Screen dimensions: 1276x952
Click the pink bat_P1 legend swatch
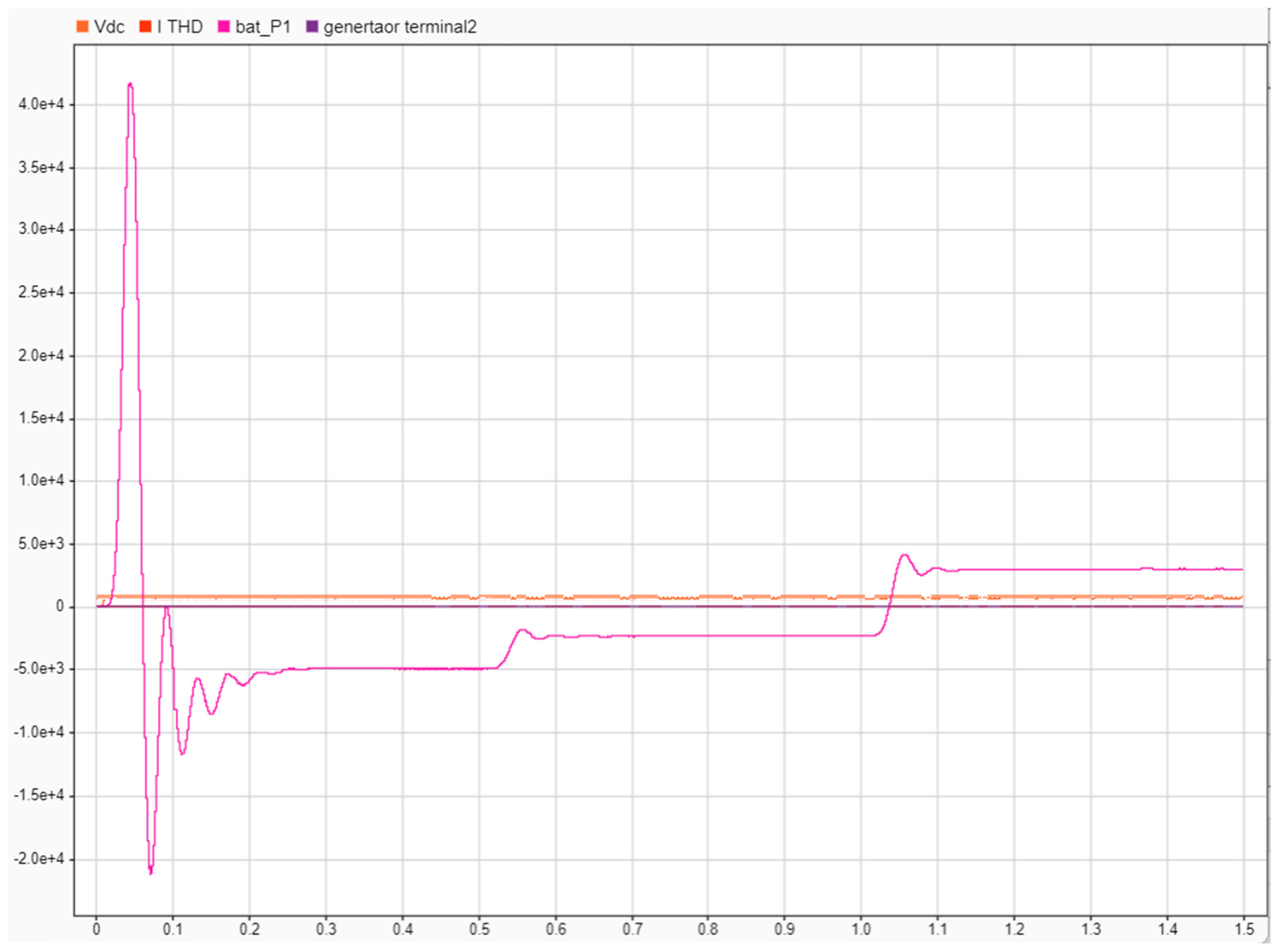(x=223, y=27)
